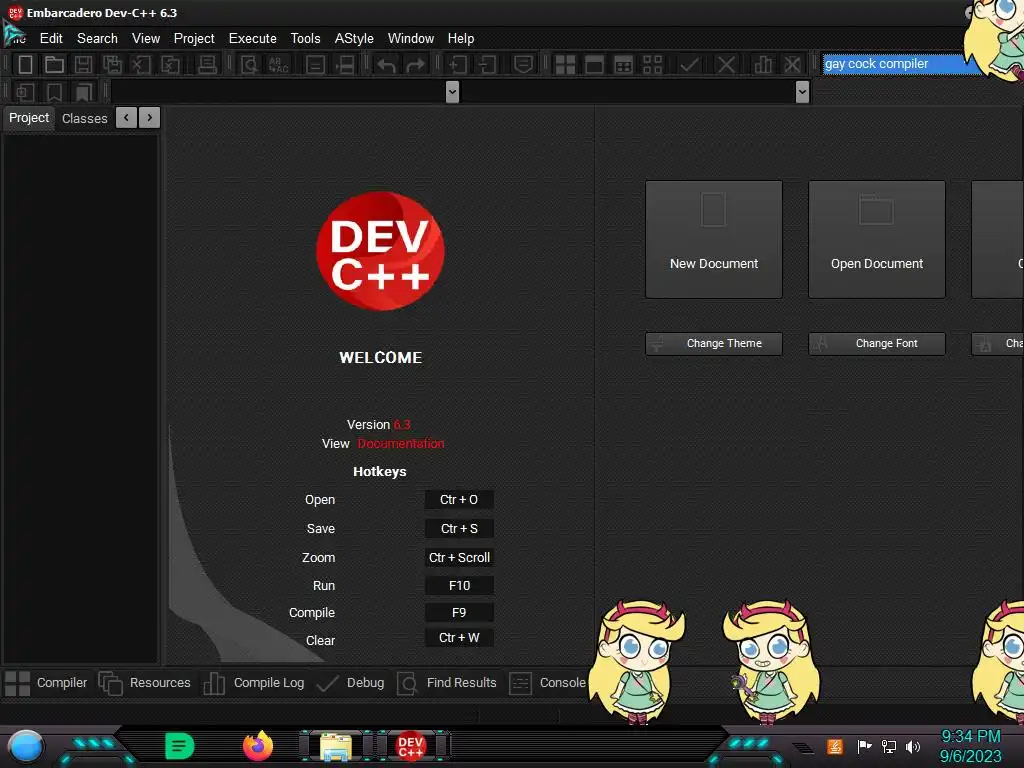Click the Start orb on taskbar
The height and width of the screenshot is (768, 1024).
click(25, 746)
